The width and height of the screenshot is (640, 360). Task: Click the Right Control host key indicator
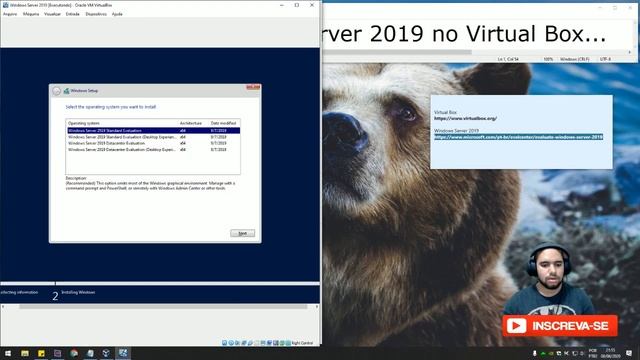coord(302,343)
